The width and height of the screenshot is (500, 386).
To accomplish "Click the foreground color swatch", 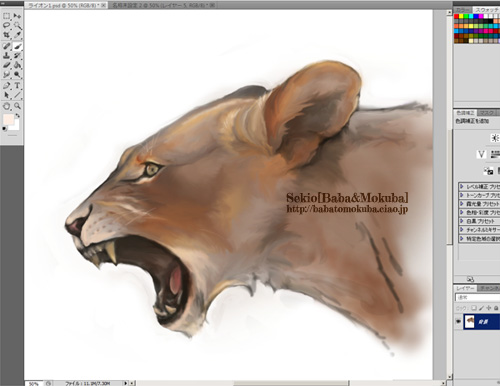I will tap(8, 119).
